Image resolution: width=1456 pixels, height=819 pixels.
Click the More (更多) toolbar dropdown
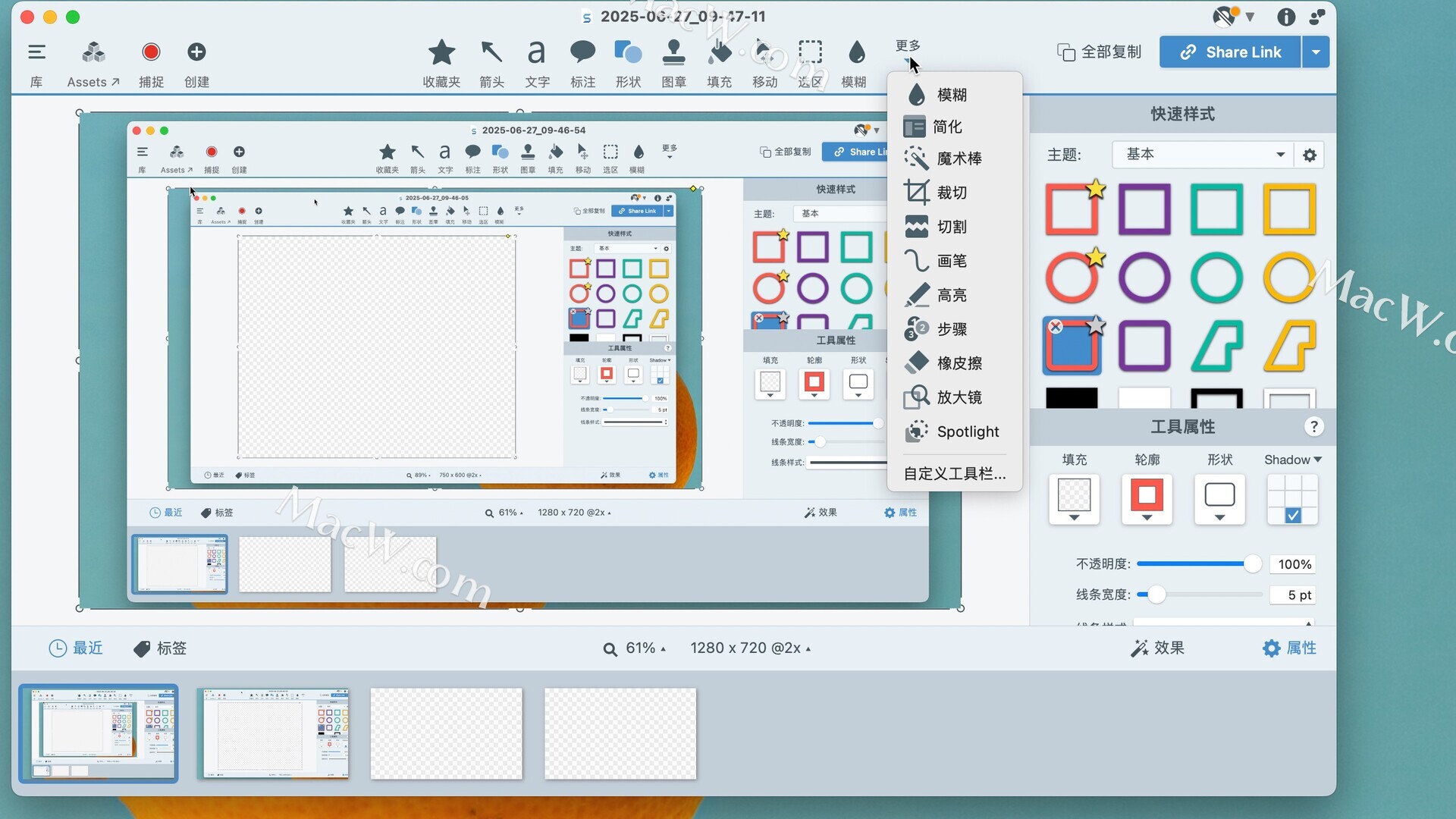click(908, 52)
